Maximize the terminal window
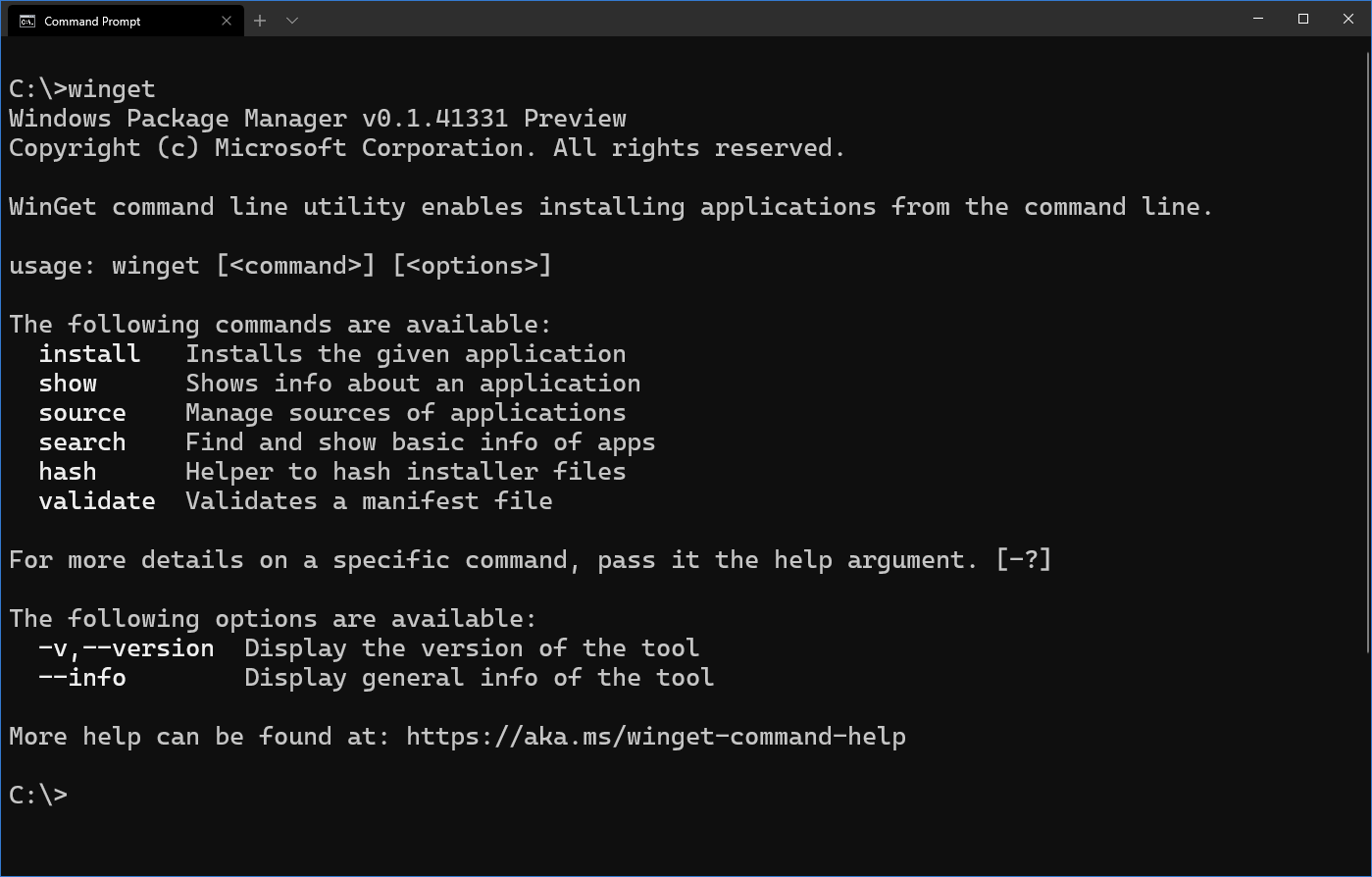The width and height of the screenshot is (1372, 877). pos(1303,19)
